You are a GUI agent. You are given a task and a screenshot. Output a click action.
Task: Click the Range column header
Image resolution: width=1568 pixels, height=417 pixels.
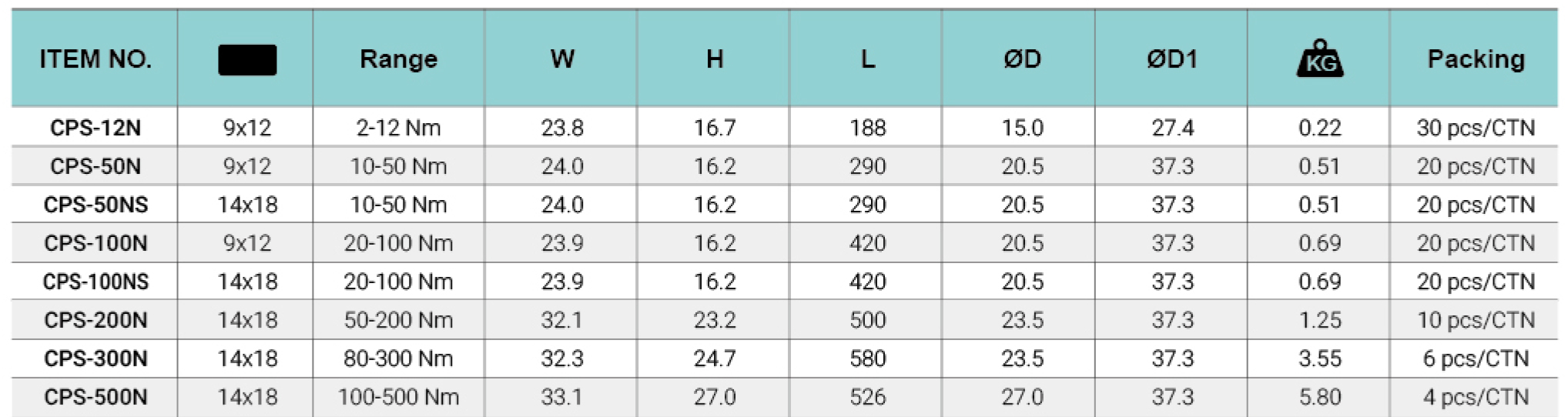tap(399, 59)
